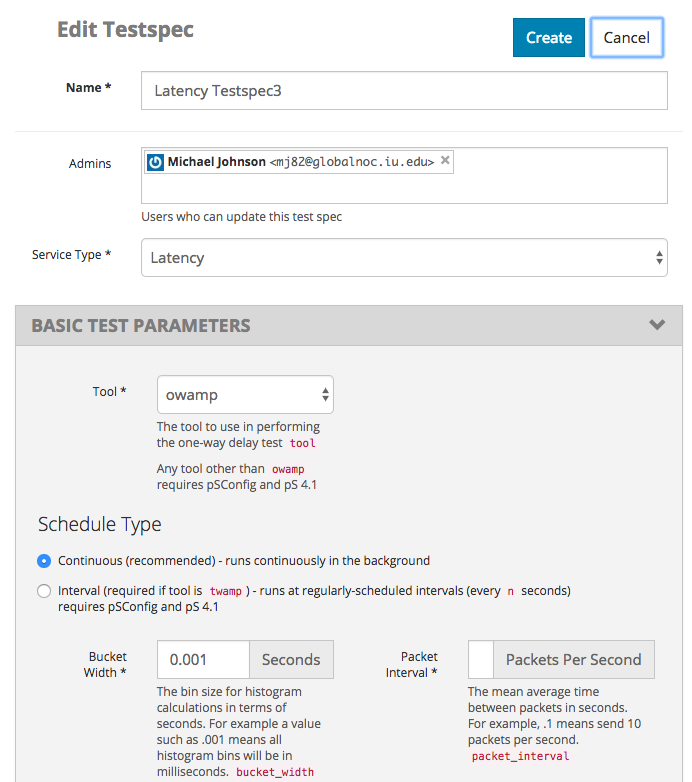Select the Interval schedule type radio
Image resolution: width=692 pixels, height=782 pixels.
44,591
